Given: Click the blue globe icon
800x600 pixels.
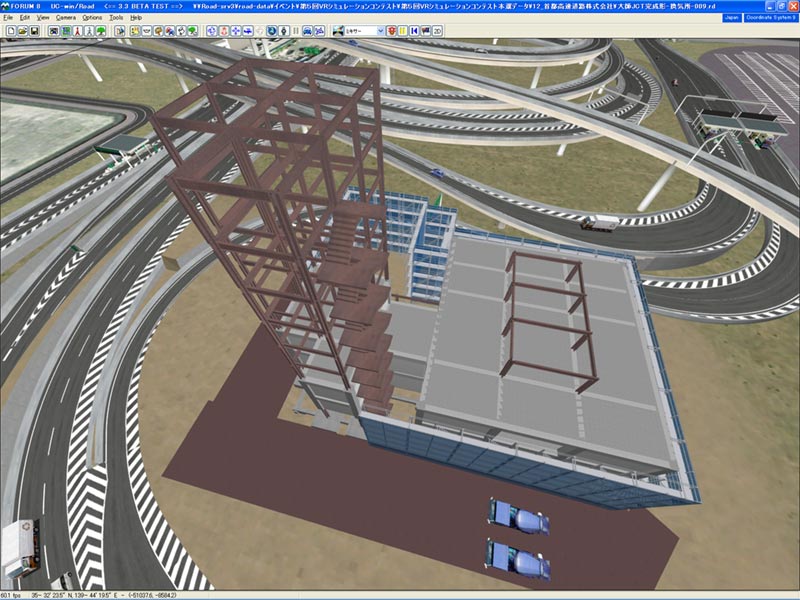Looking at the screenshot, I should [271, 31].
